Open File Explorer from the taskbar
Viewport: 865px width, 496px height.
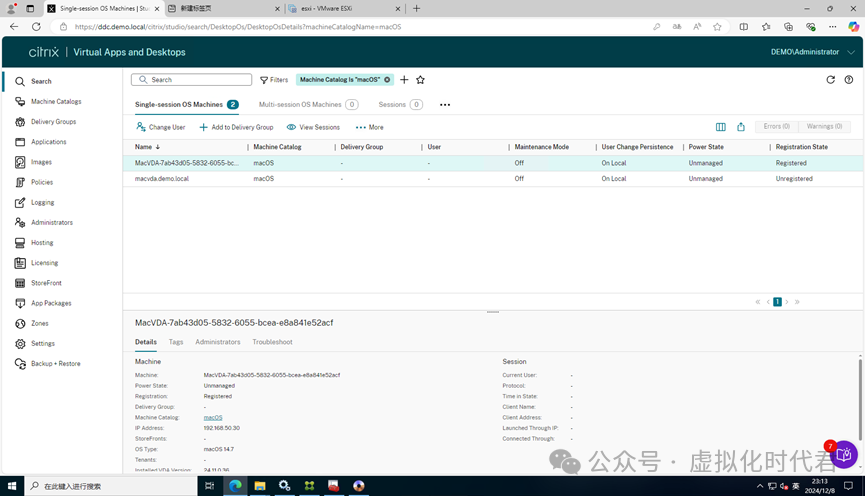(x=260, y=486)
